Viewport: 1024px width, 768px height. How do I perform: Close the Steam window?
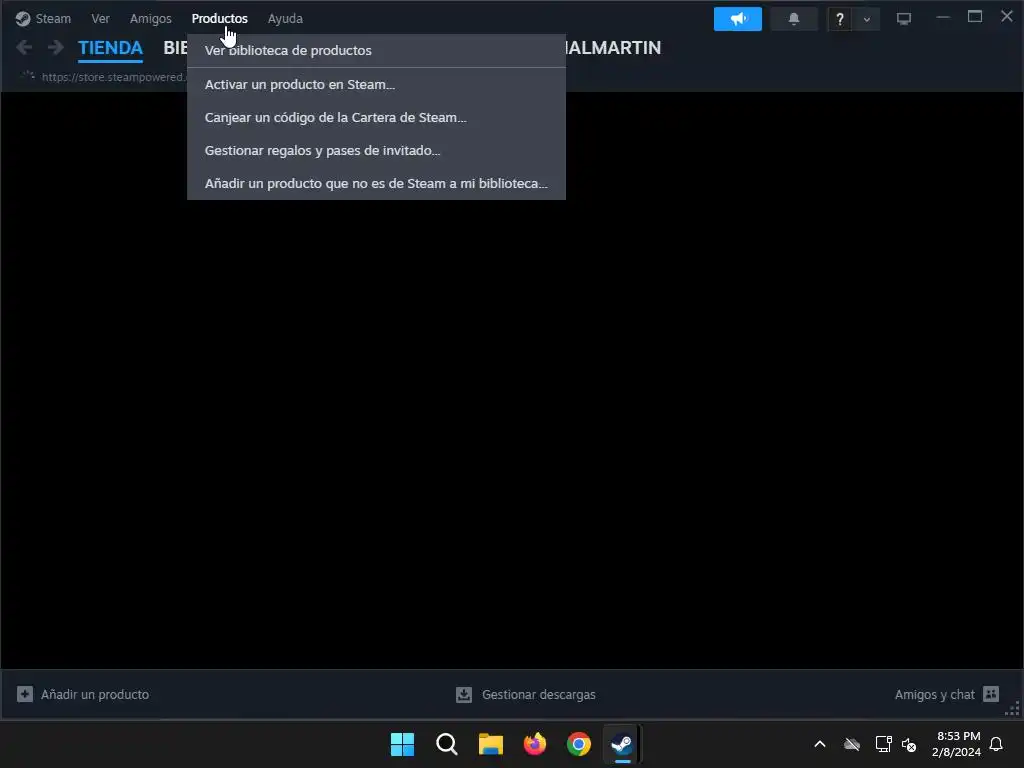pos(1006,17)
